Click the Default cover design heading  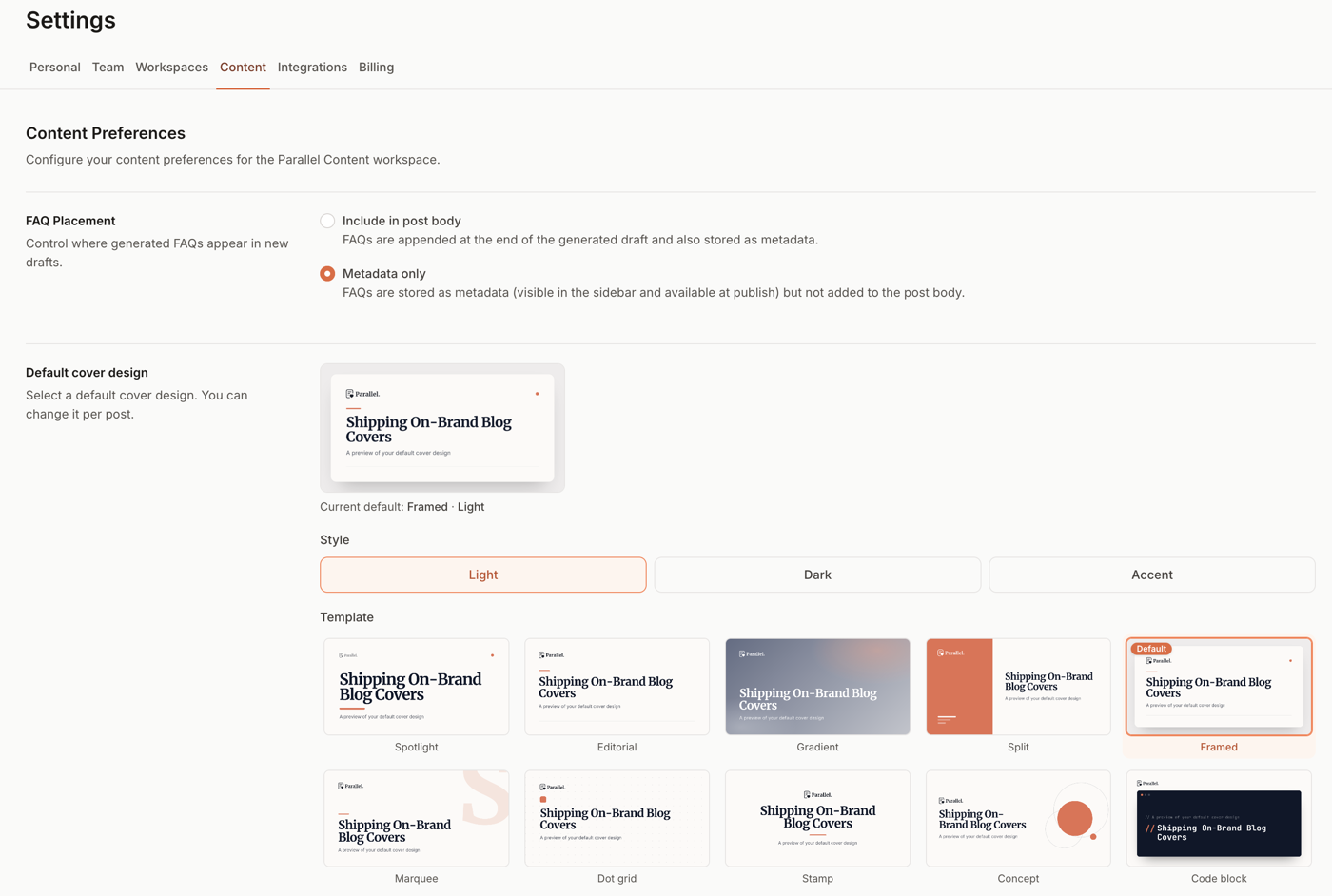pyautogui.click(x=87, y=373)
